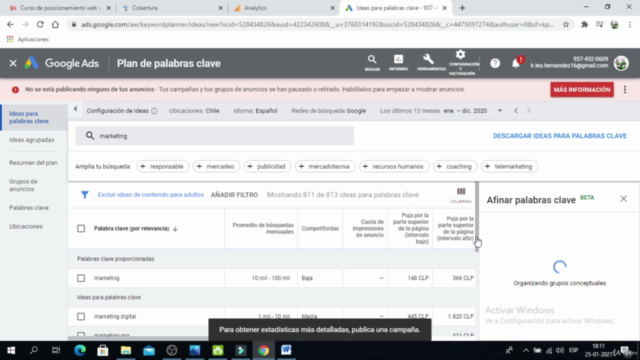The image size is (640, 360).
Task: Open the Google Ads logo home
Action: pos(62,63)
